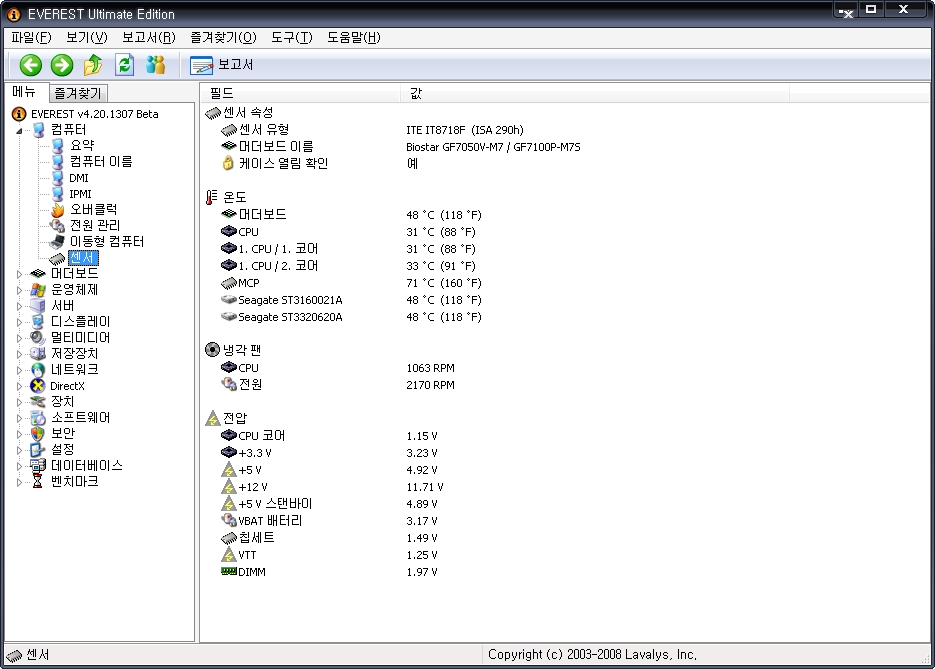The image size is (935, 669).
Task: Open the users icon in toolbar
Action: coord(156,64)
